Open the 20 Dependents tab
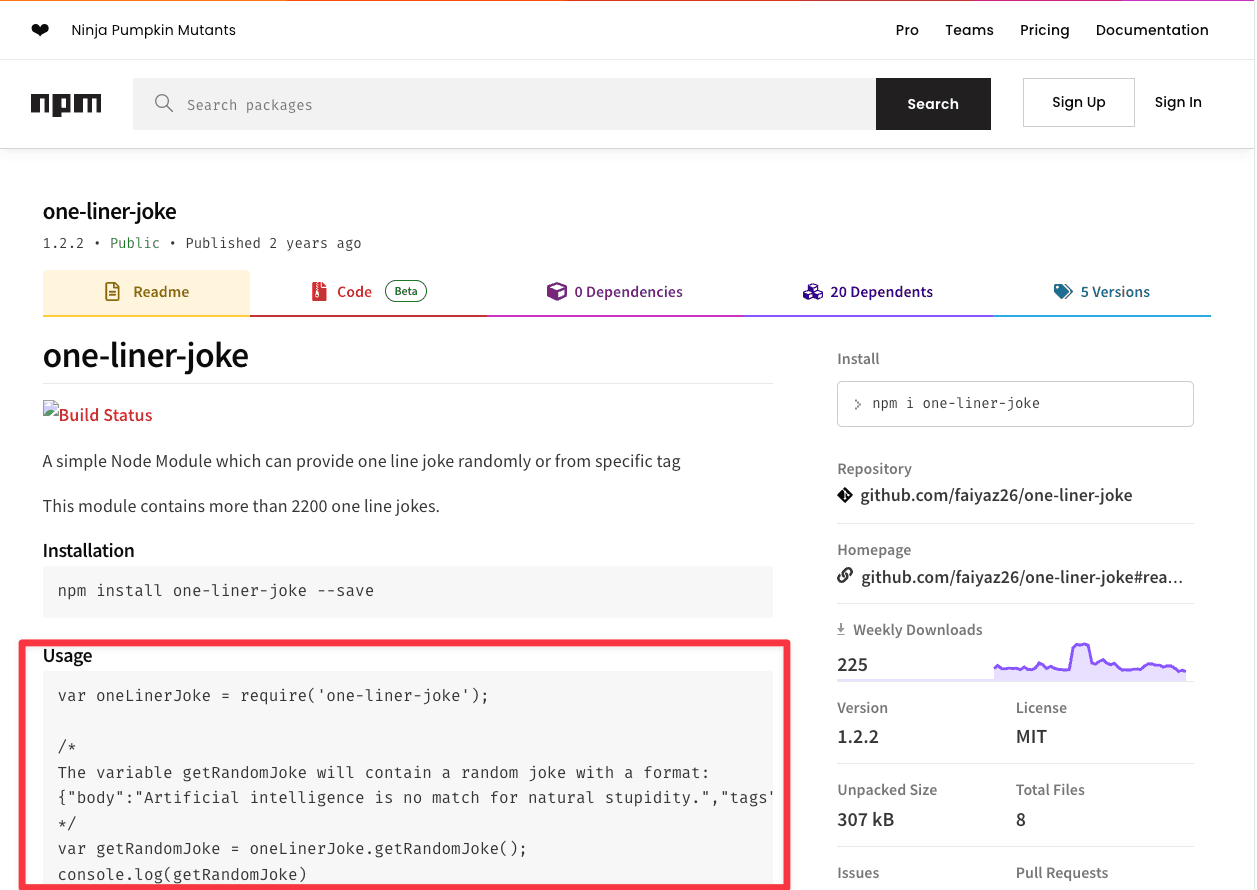This screenshot has width=1257, height=890. pyautogui.click(x=867, y=292)
